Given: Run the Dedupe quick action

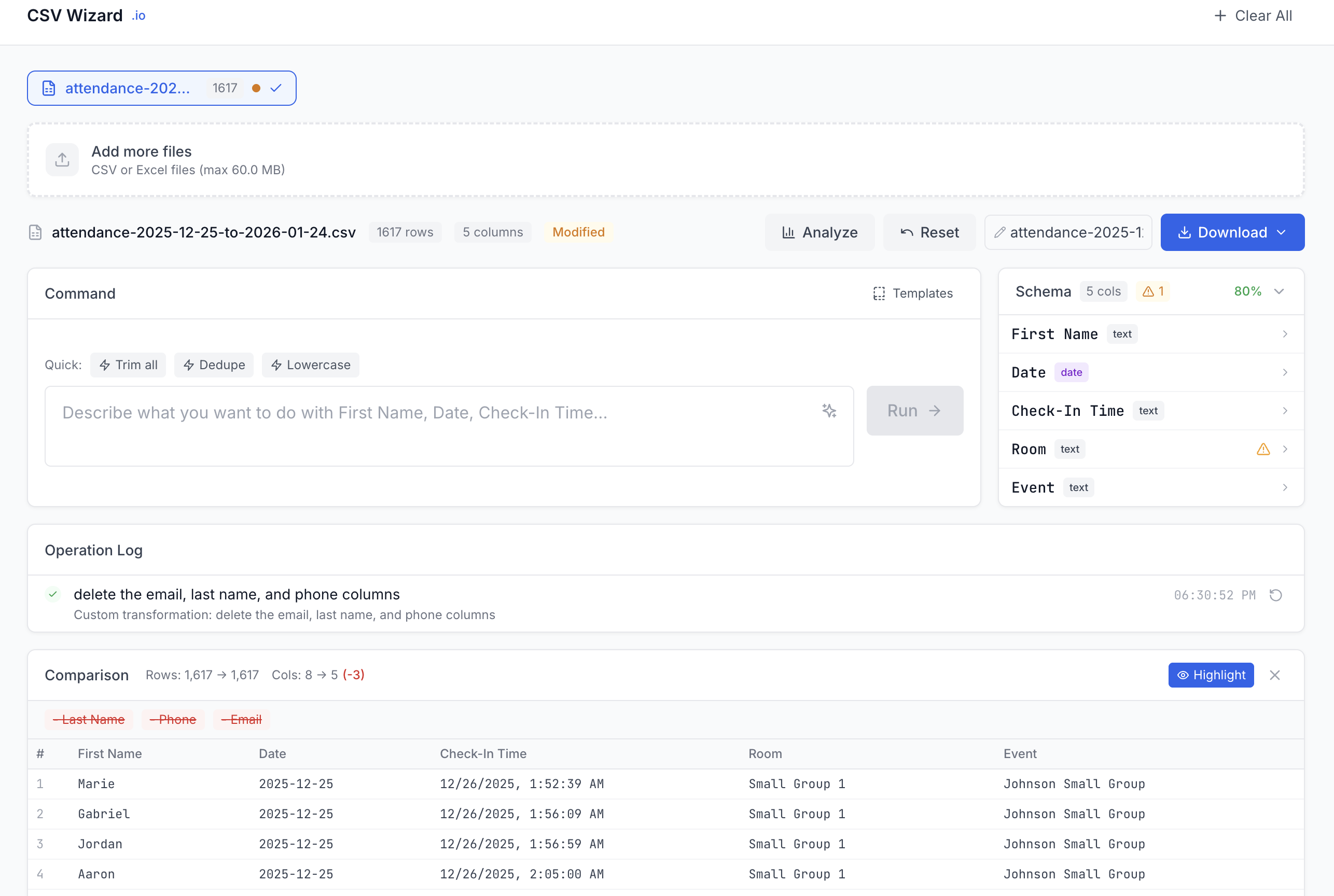Looking at the screenshot, I should (214, 365).
